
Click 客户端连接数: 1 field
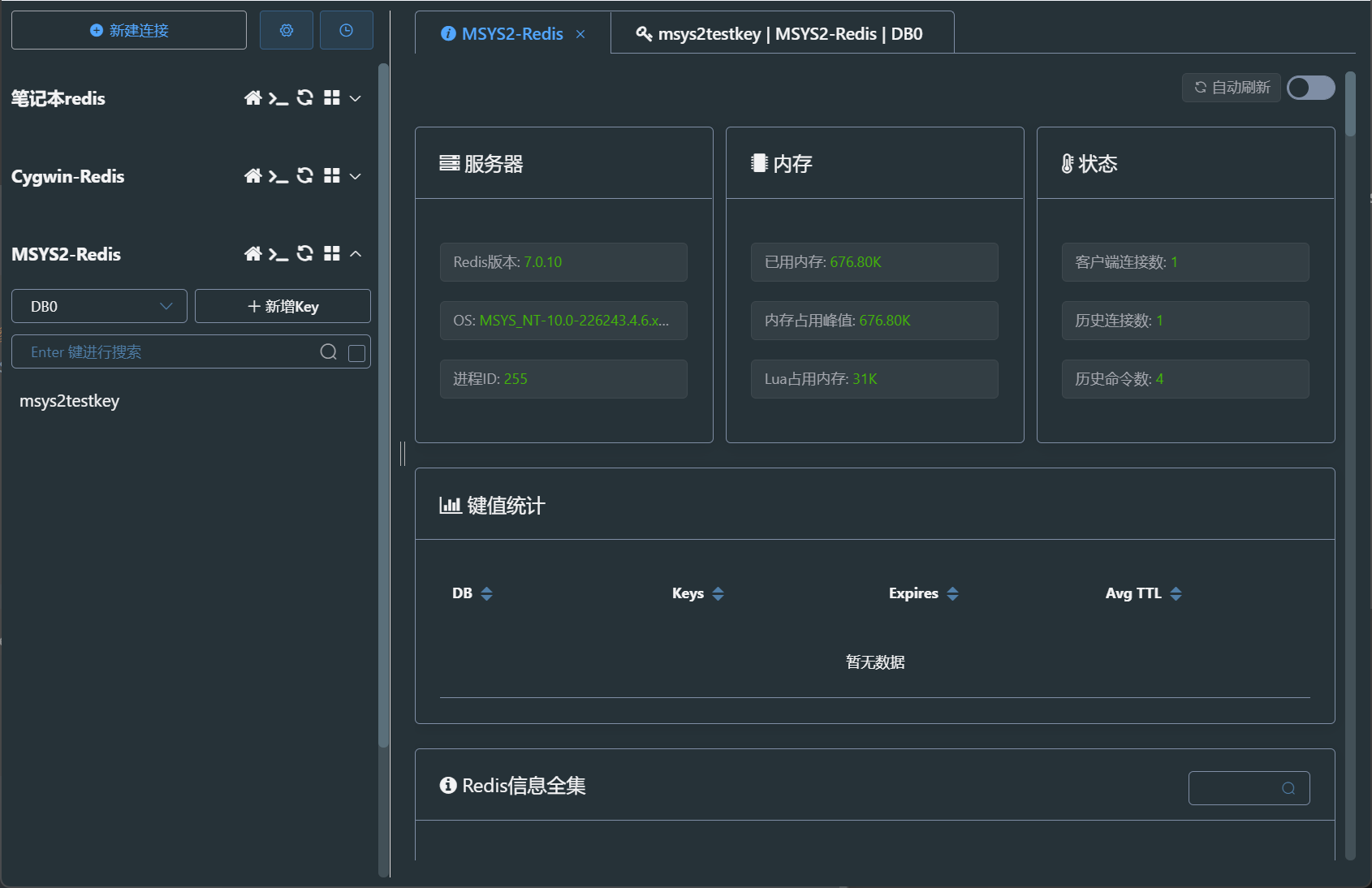pos(1185,262)
